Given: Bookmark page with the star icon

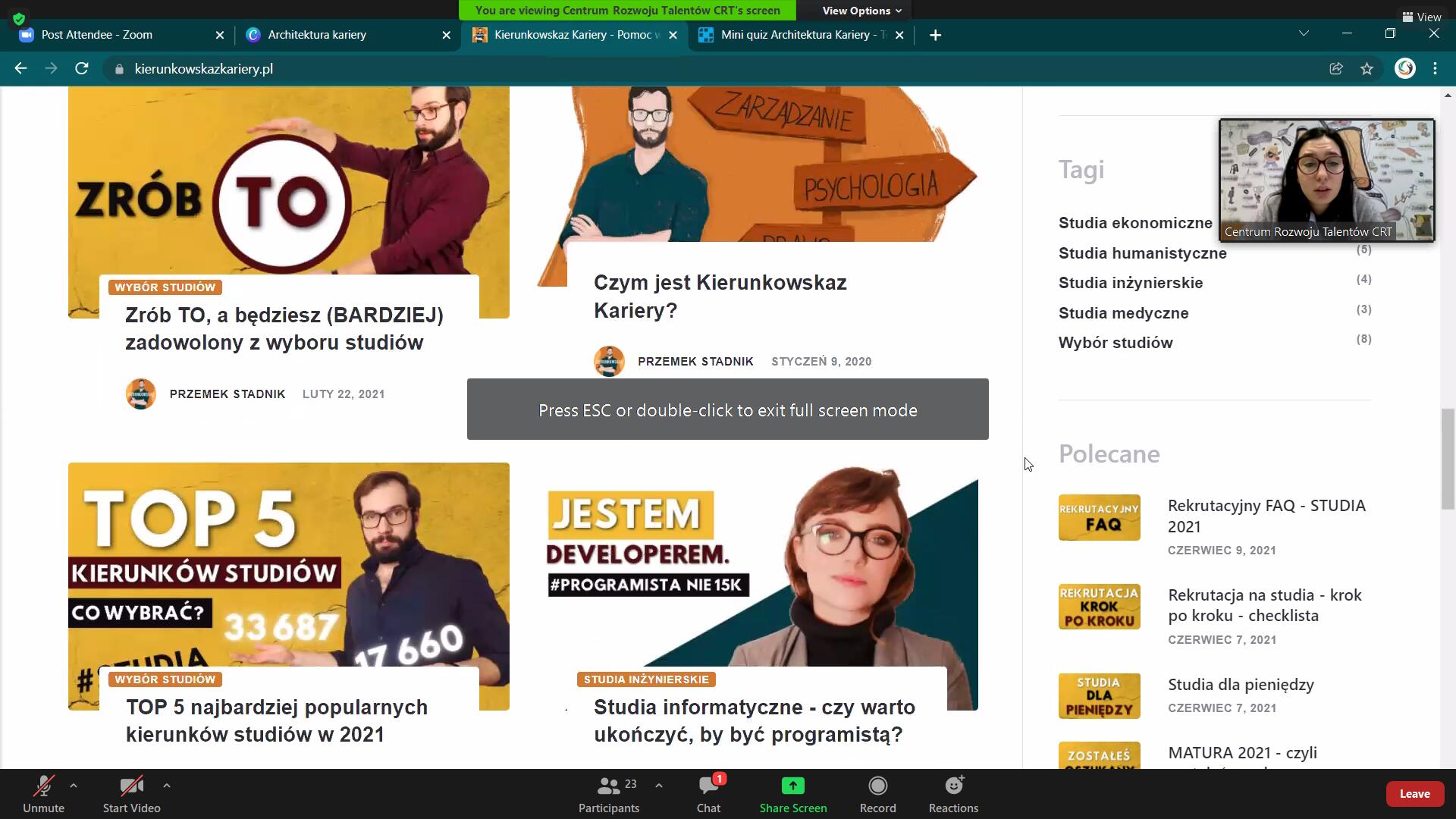Looking at the screenshot, I should 1367,69.
